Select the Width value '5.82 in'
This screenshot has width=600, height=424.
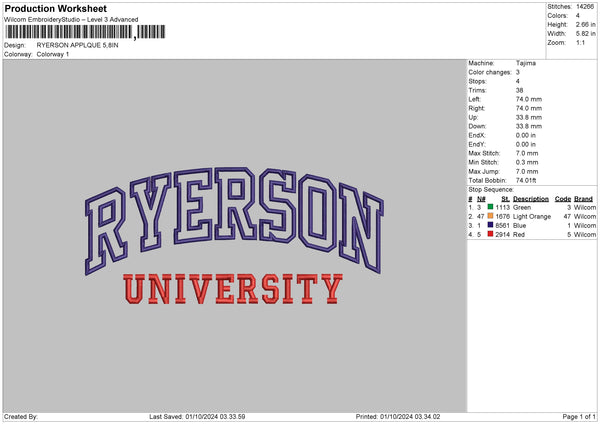click(x=585, y=34)
